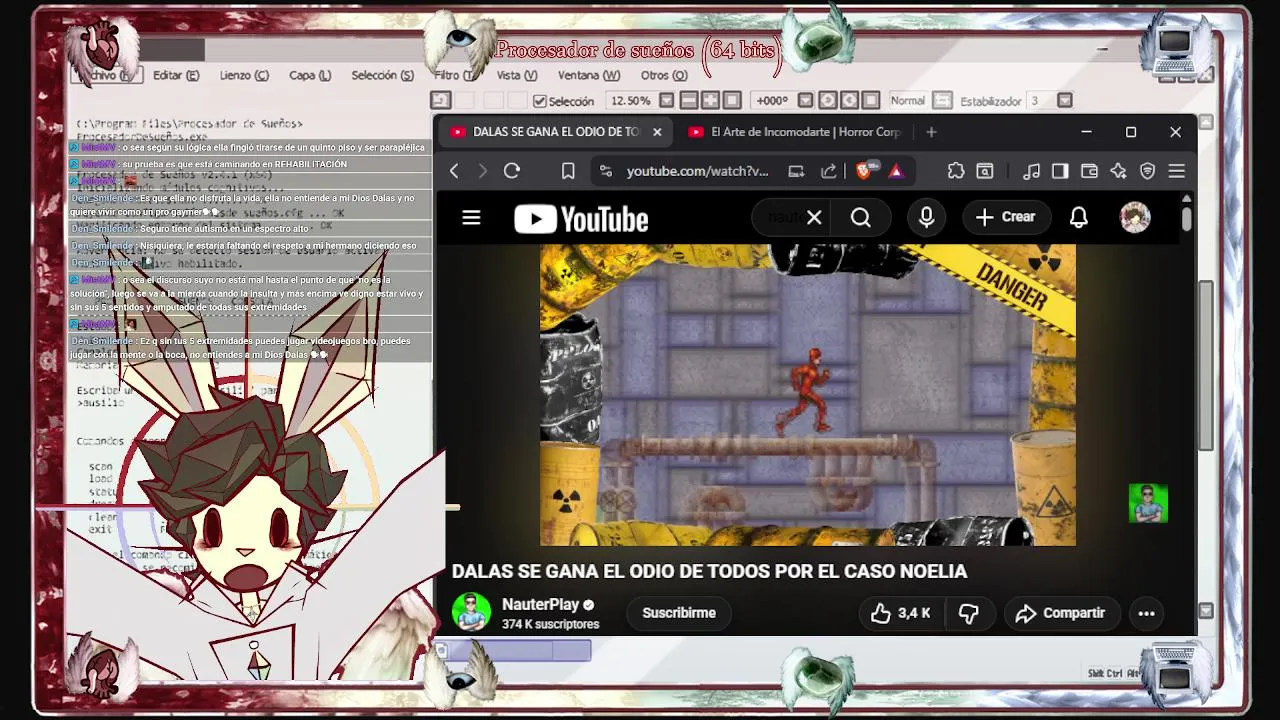Reset canvas rotation button in toolbar
This screenshot has width=1280, height=720.
pos(871,101)
